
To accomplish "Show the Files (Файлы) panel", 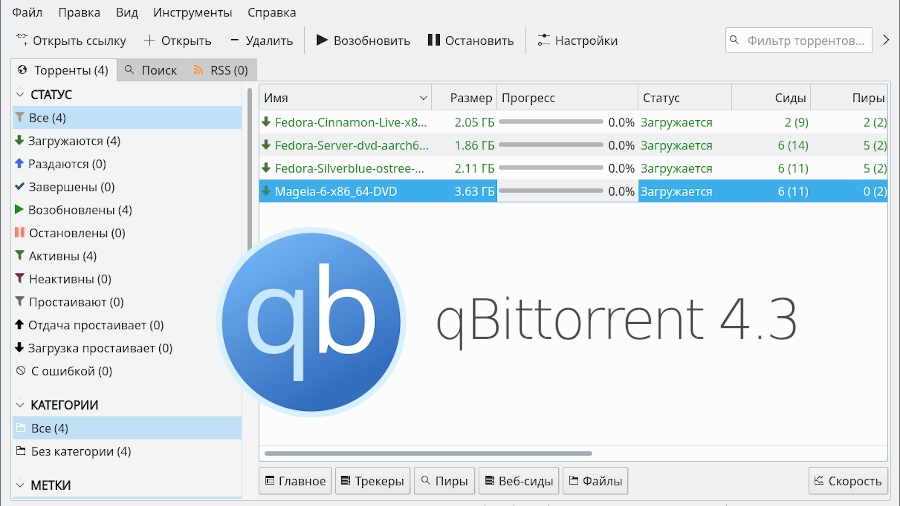I will (x=595, y=481).
